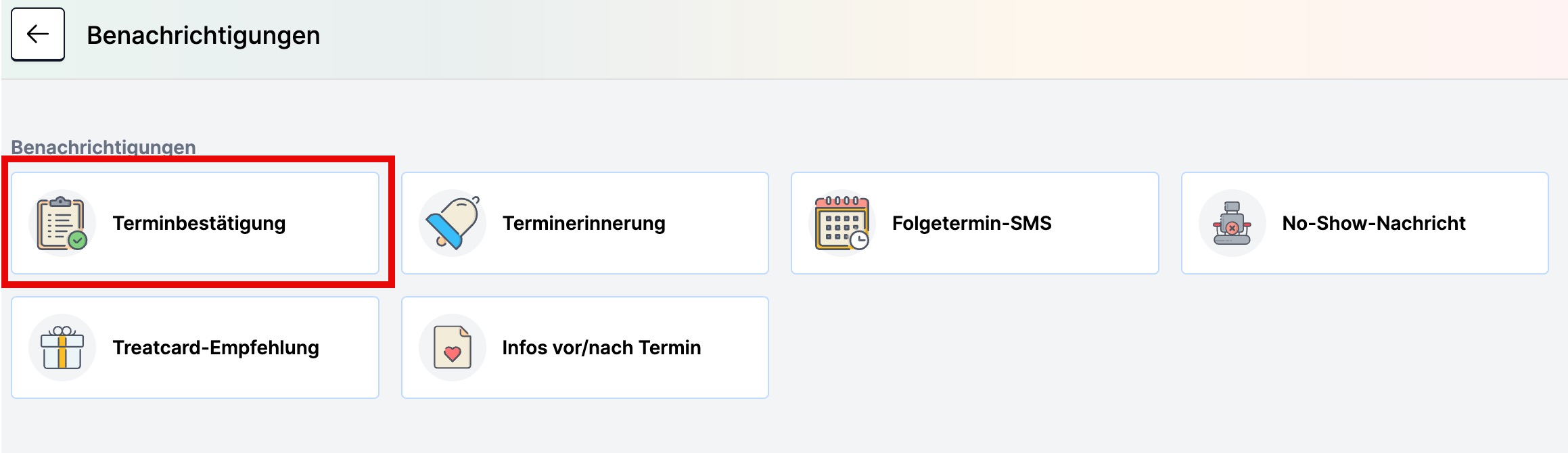Click the No-Show-Nachricht chair icon

(x=1232, y=223)
